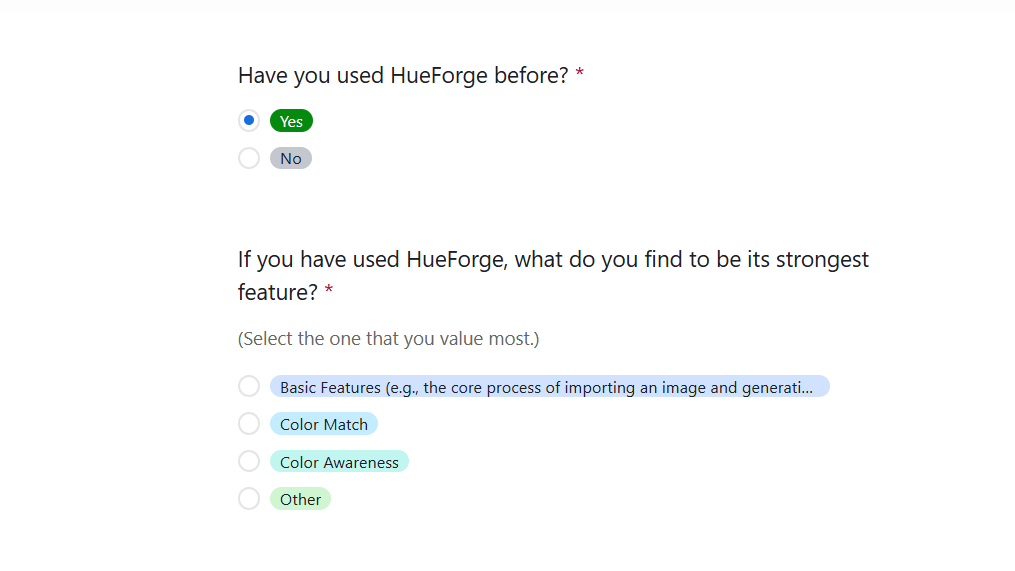Viewport: 1015px width, 571px height.
Task: Click the green Yes label pill
Action: [291, 121]
